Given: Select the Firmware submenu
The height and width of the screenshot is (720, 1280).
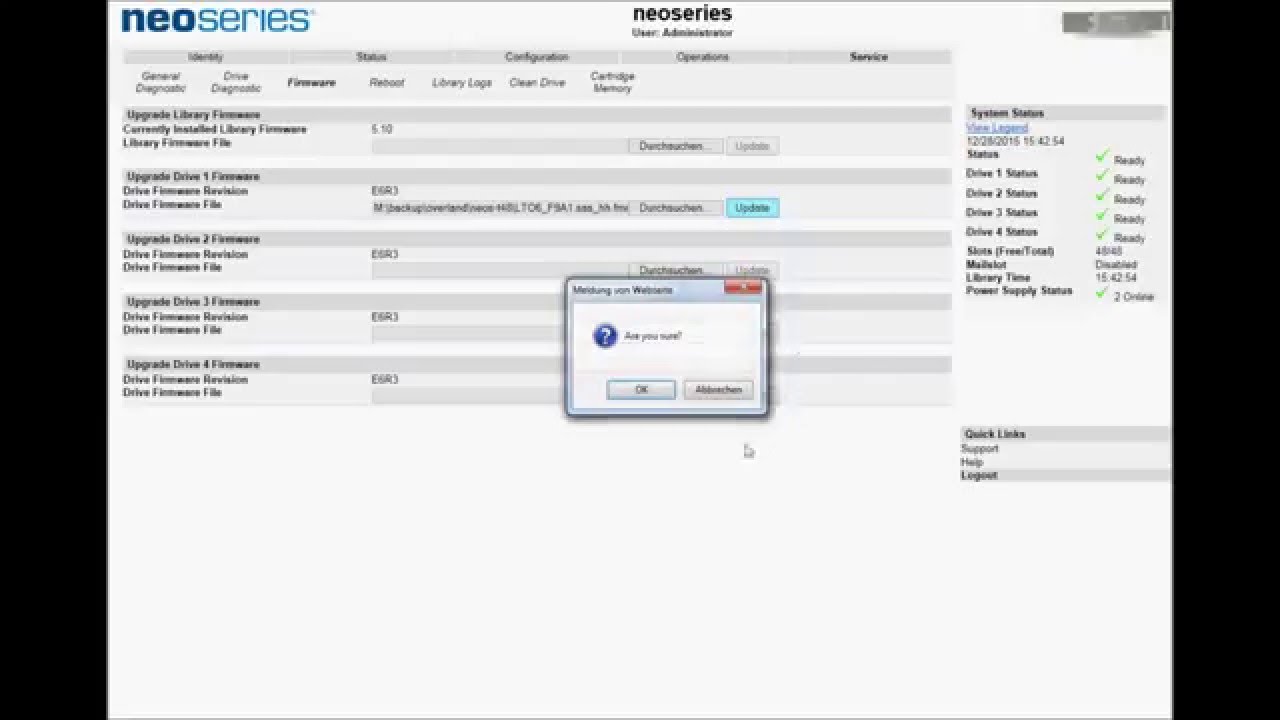Looking at the screenshot, I should (x=311, y=83).
